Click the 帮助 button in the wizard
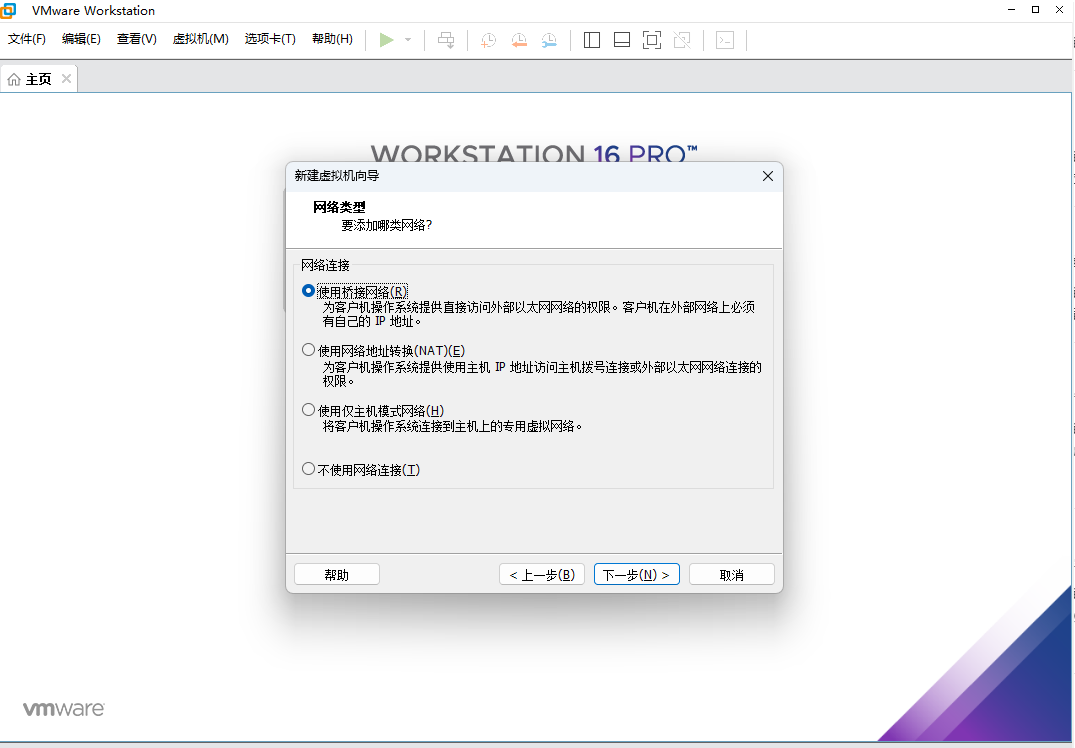Viewport: 1075px width, 748px height. (x=337, y=575)
